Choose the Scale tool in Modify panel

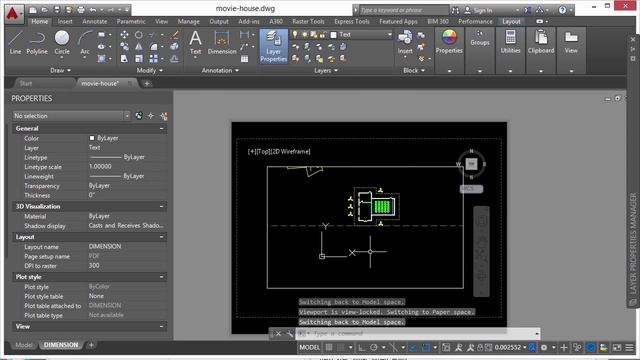click(139, 59)
